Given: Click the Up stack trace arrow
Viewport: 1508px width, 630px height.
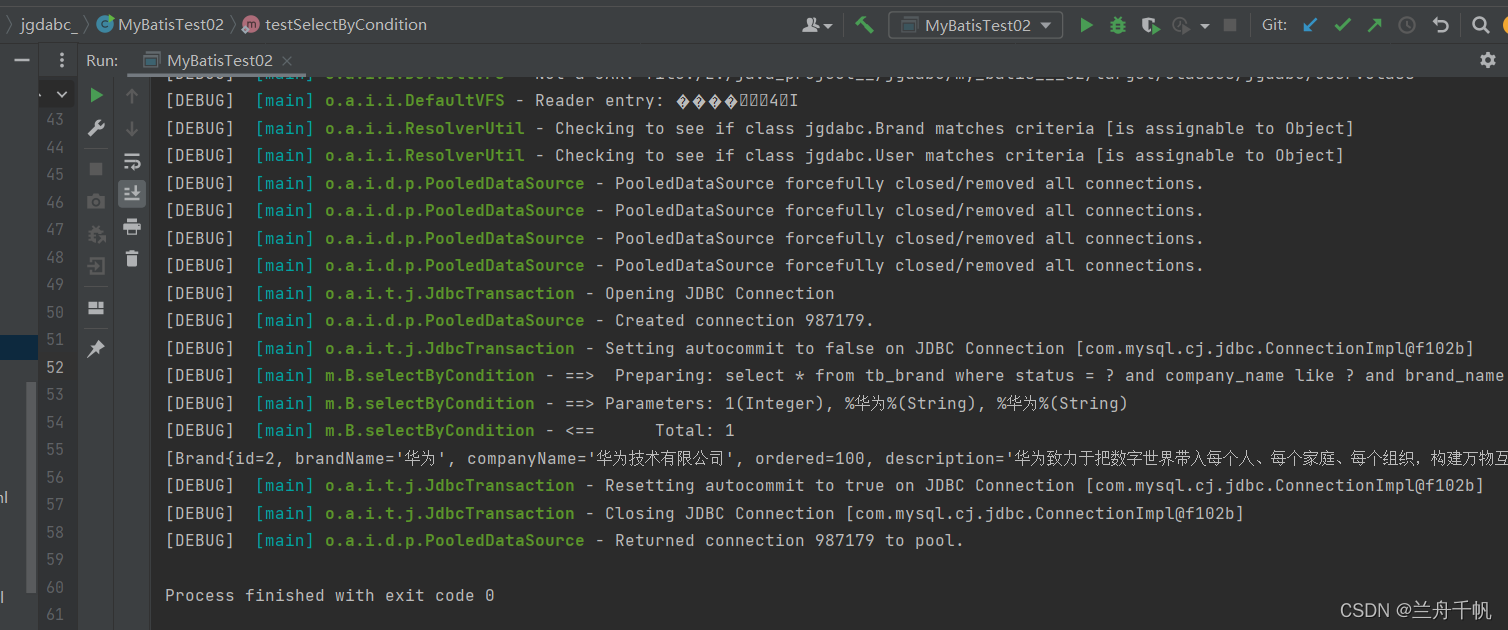Looking at the screenshot, I should [x=132, y=96].
